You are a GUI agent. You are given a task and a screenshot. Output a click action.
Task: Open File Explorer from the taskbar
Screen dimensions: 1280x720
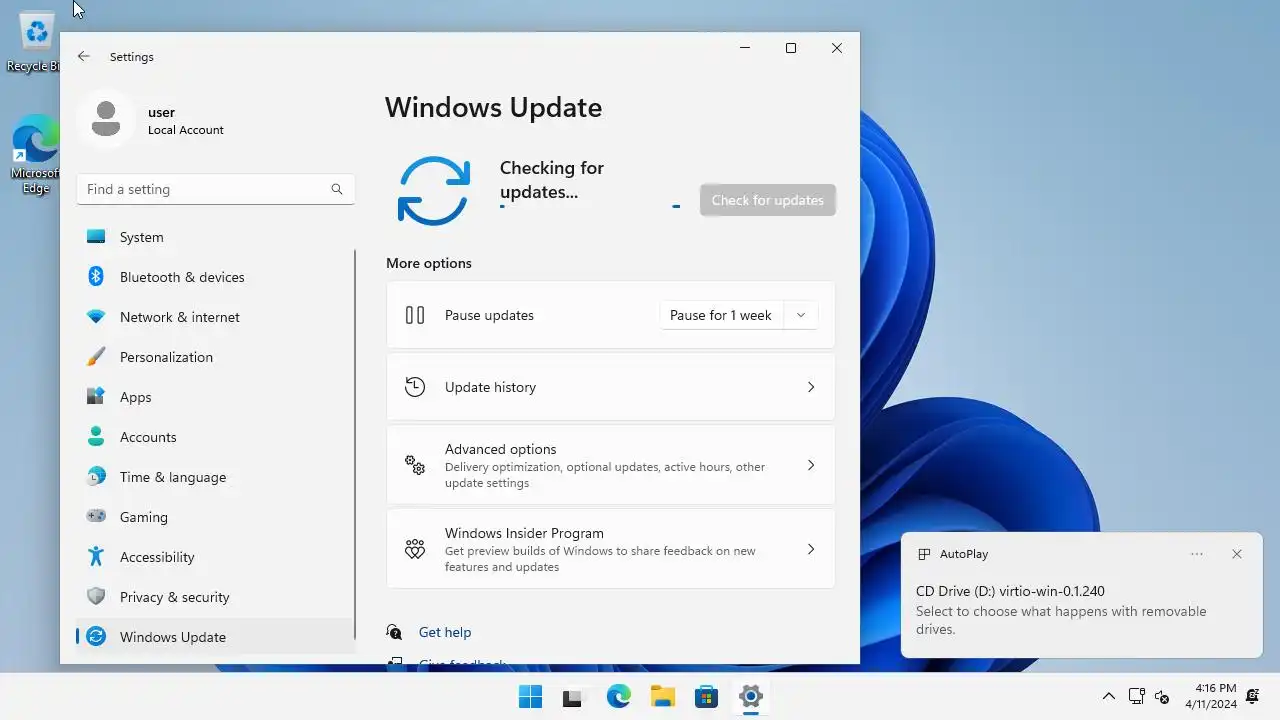[x=663, y=696]
